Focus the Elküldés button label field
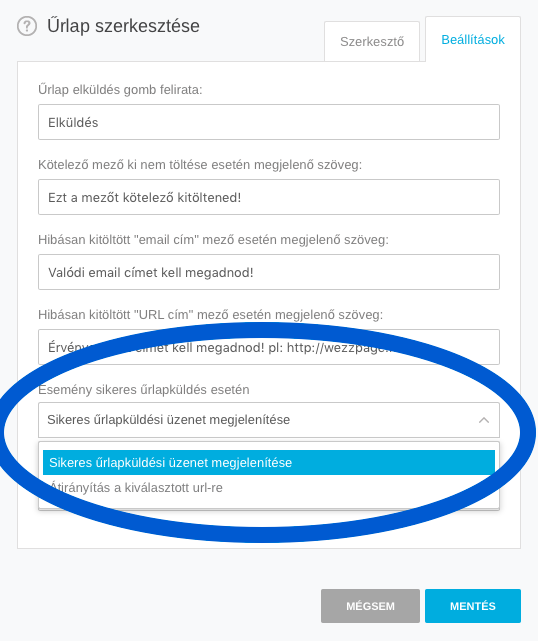The image size is (538, 641). click(269, 122)
